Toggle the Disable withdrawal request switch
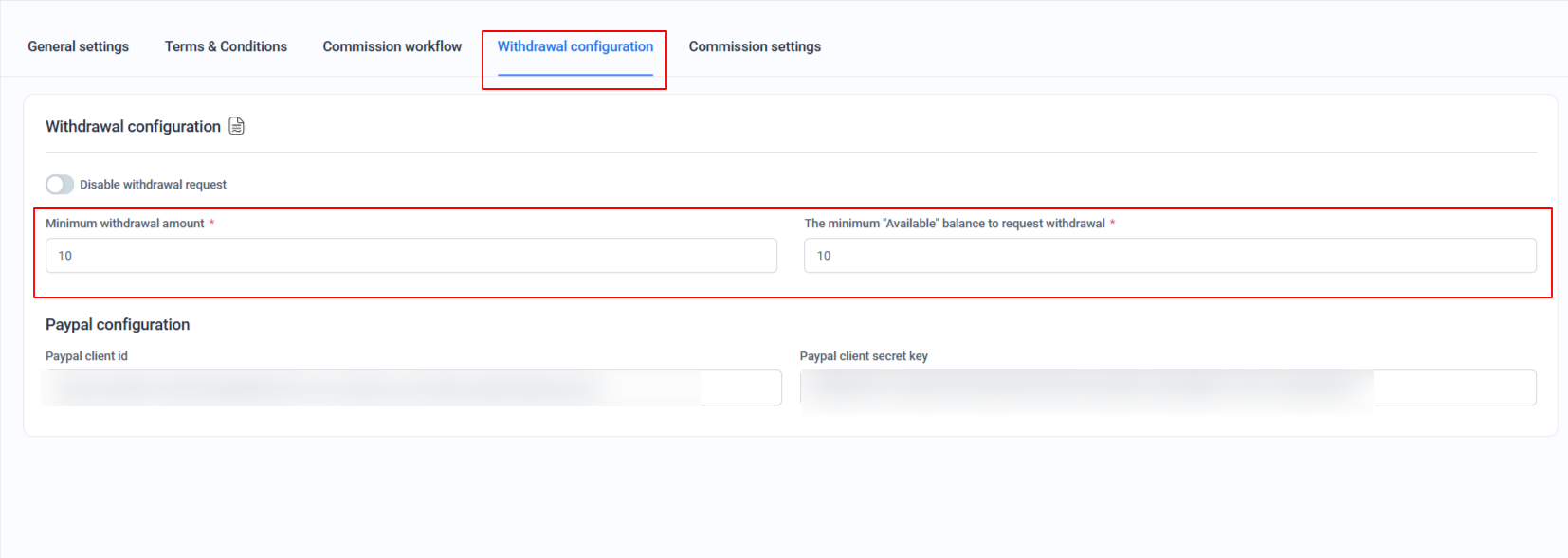 60,185
